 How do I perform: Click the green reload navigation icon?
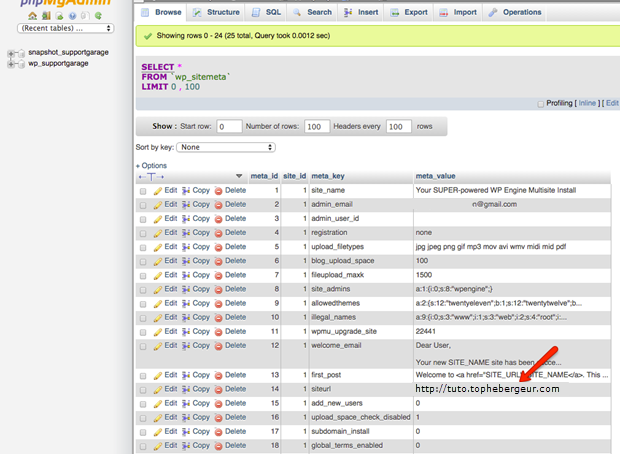pyautogui.click(x=98, y=16)
